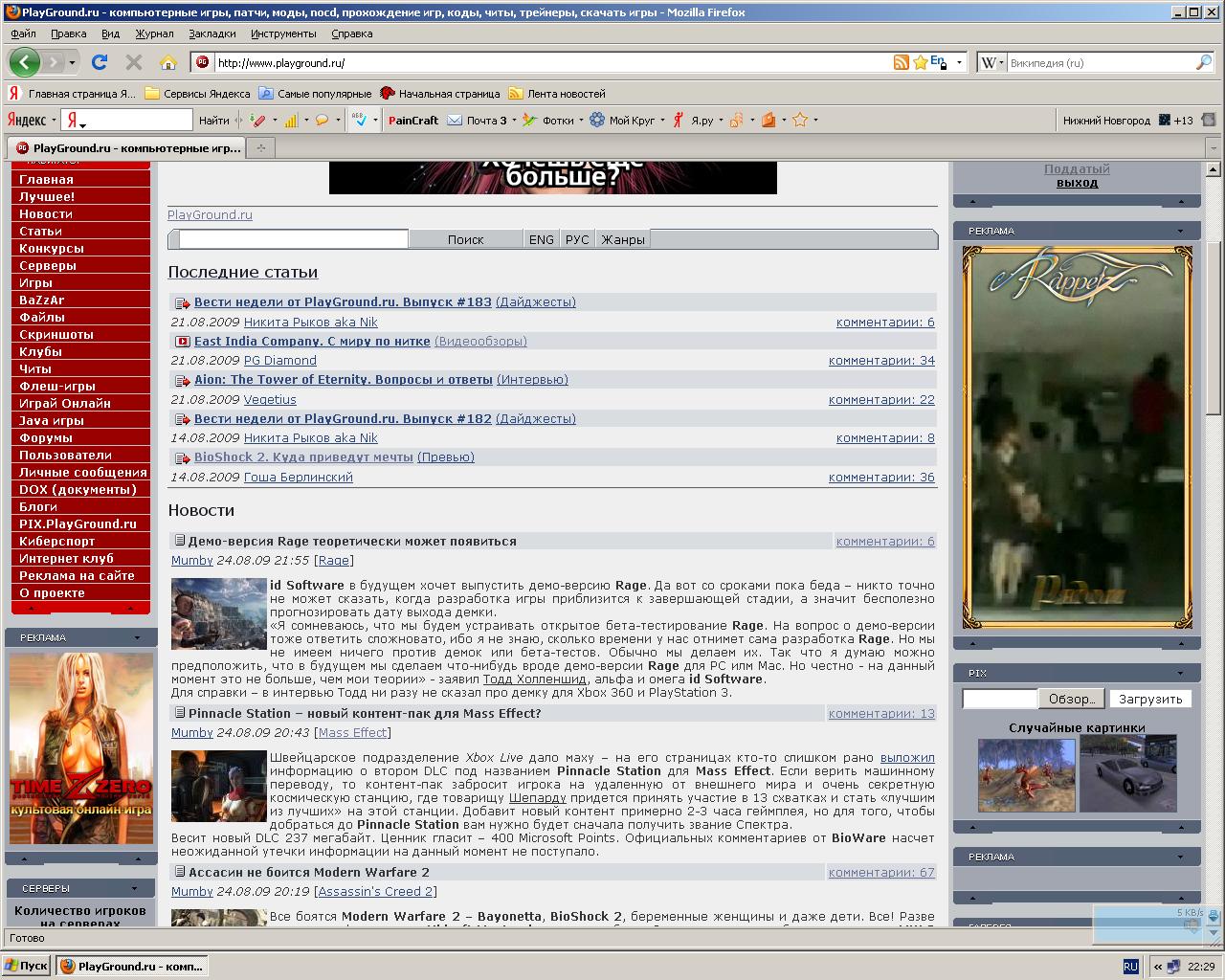This screenshot has width=1225, height=980.
Task: Switch the input language with the RU indicator
Action: 1130,967
